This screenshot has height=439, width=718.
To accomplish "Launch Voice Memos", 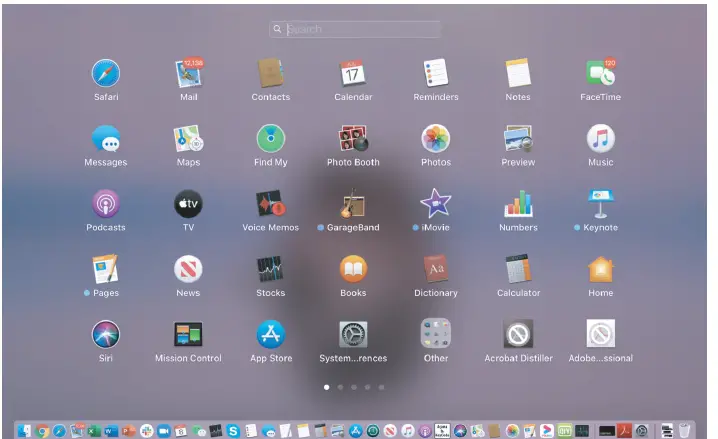I will click(x=271, y=204).
